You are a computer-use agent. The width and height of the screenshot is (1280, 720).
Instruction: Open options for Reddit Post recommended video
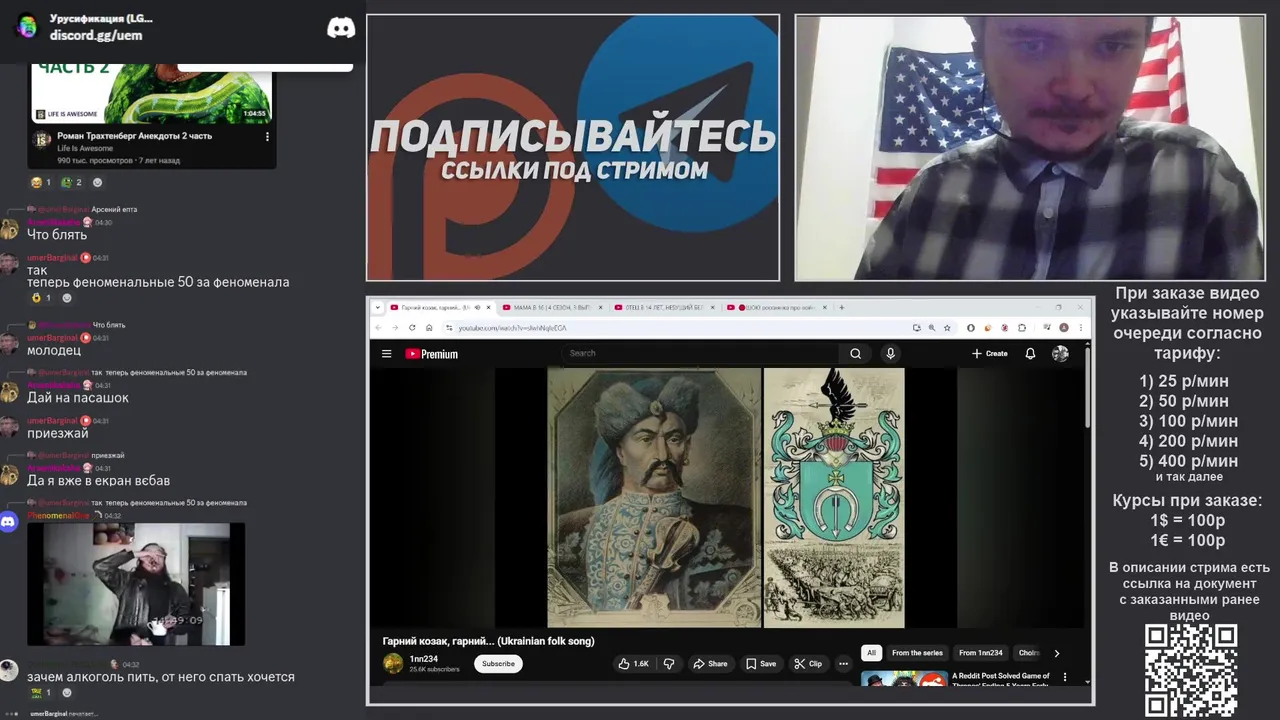coord(1064,677)
